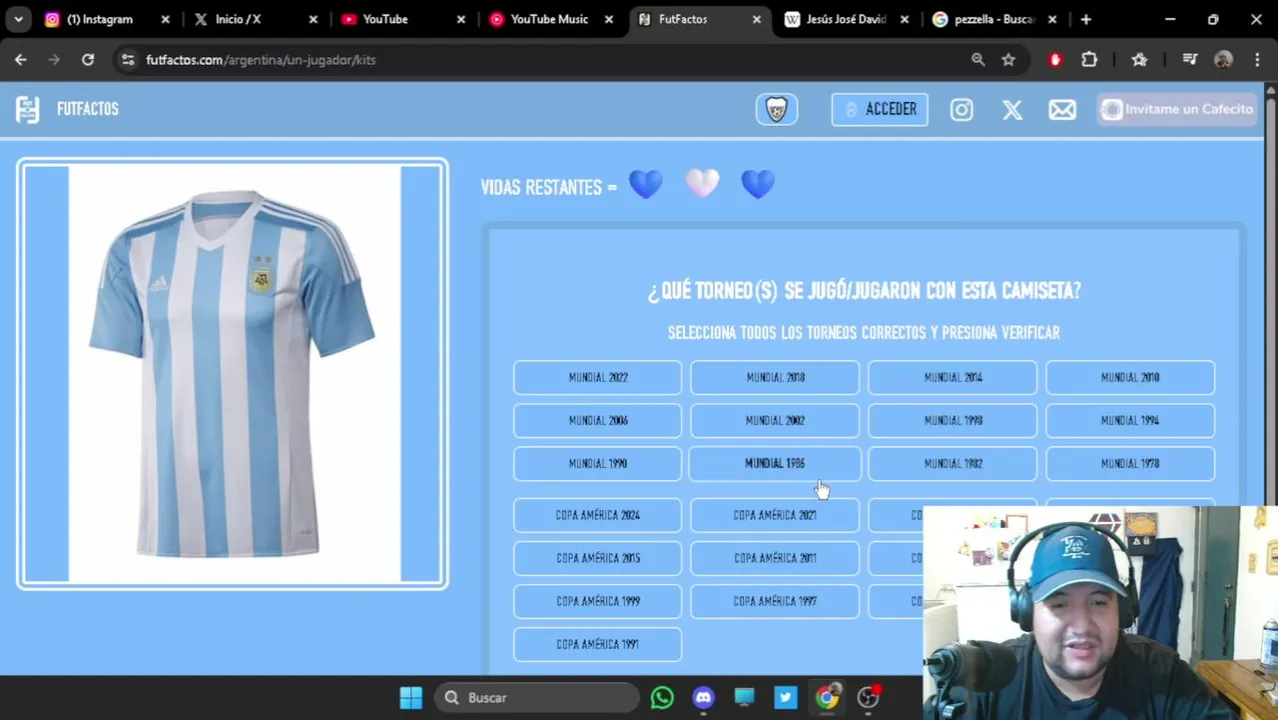Image resolution: width=1278 pixels, height=720 pixels.
Task: Go back to previous page
Action: pos(21,60)
